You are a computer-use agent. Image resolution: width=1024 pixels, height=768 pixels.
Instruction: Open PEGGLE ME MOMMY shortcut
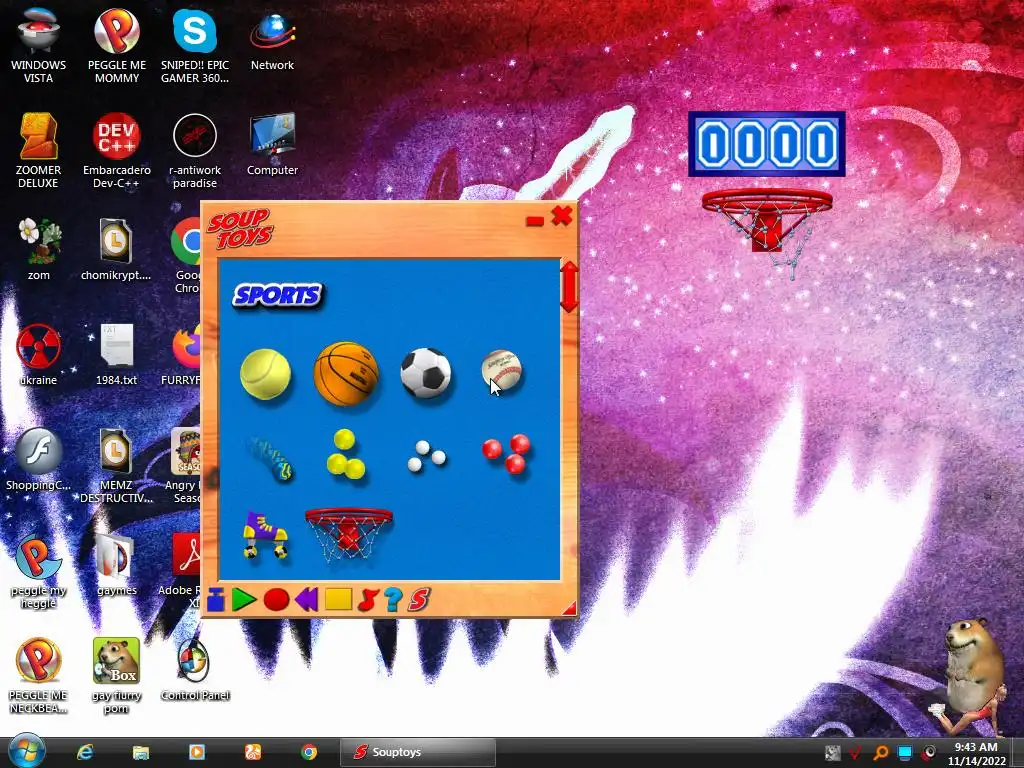click(x=117, y=46)
